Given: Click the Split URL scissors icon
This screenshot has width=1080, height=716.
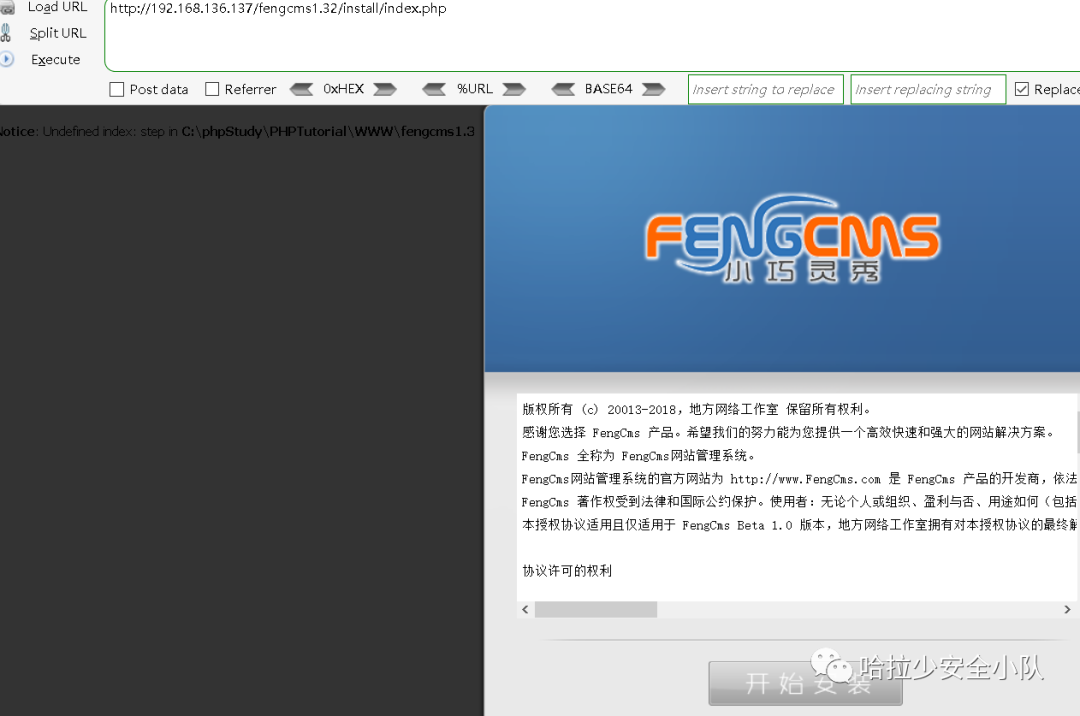Looking at the screenshot, I should point(6,33).
